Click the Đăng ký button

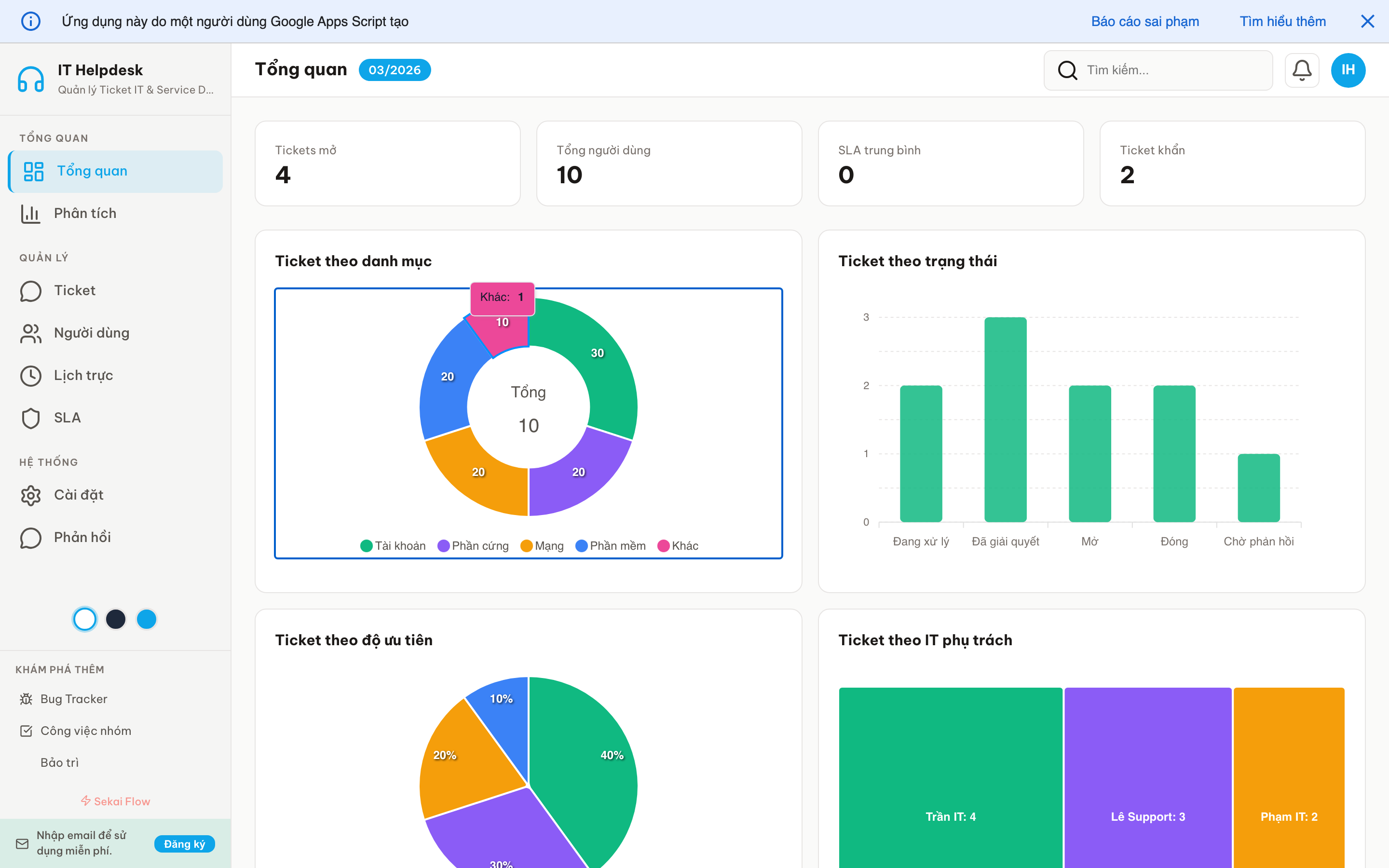coord(184,844)
